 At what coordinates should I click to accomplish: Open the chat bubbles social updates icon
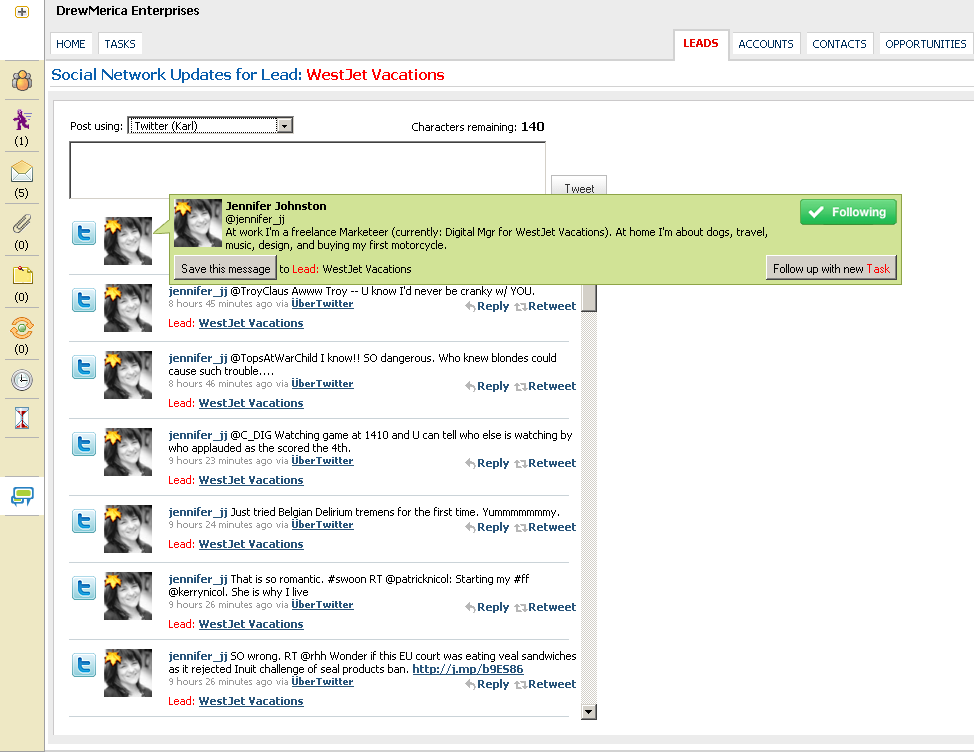(x=22, y=496)
